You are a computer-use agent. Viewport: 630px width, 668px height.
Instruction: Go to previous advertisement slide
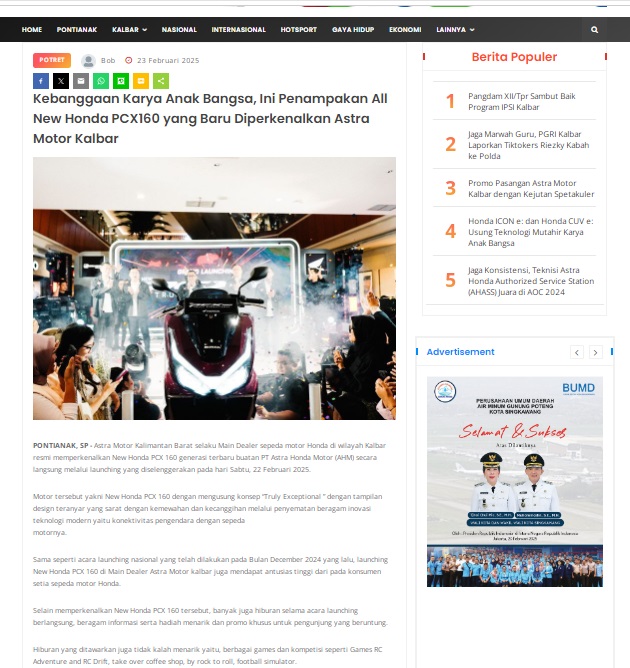pyautogui.click(x=577, y=352)
